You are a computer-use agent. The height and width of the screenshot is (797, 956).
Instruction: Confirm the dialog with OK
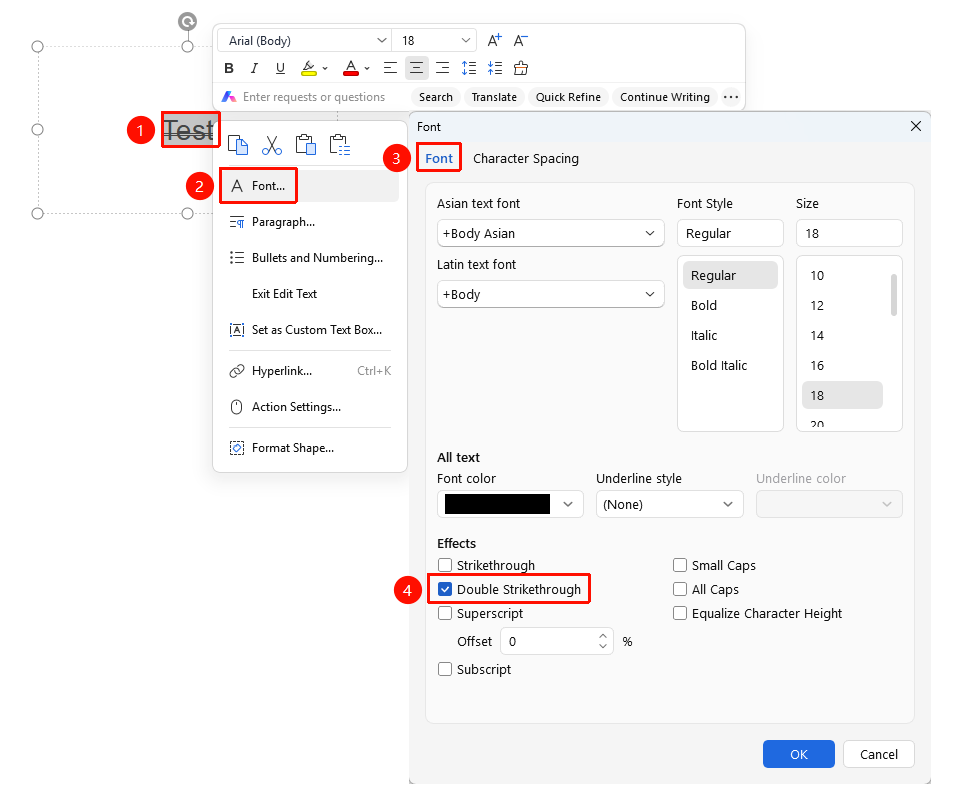[799, 754]
